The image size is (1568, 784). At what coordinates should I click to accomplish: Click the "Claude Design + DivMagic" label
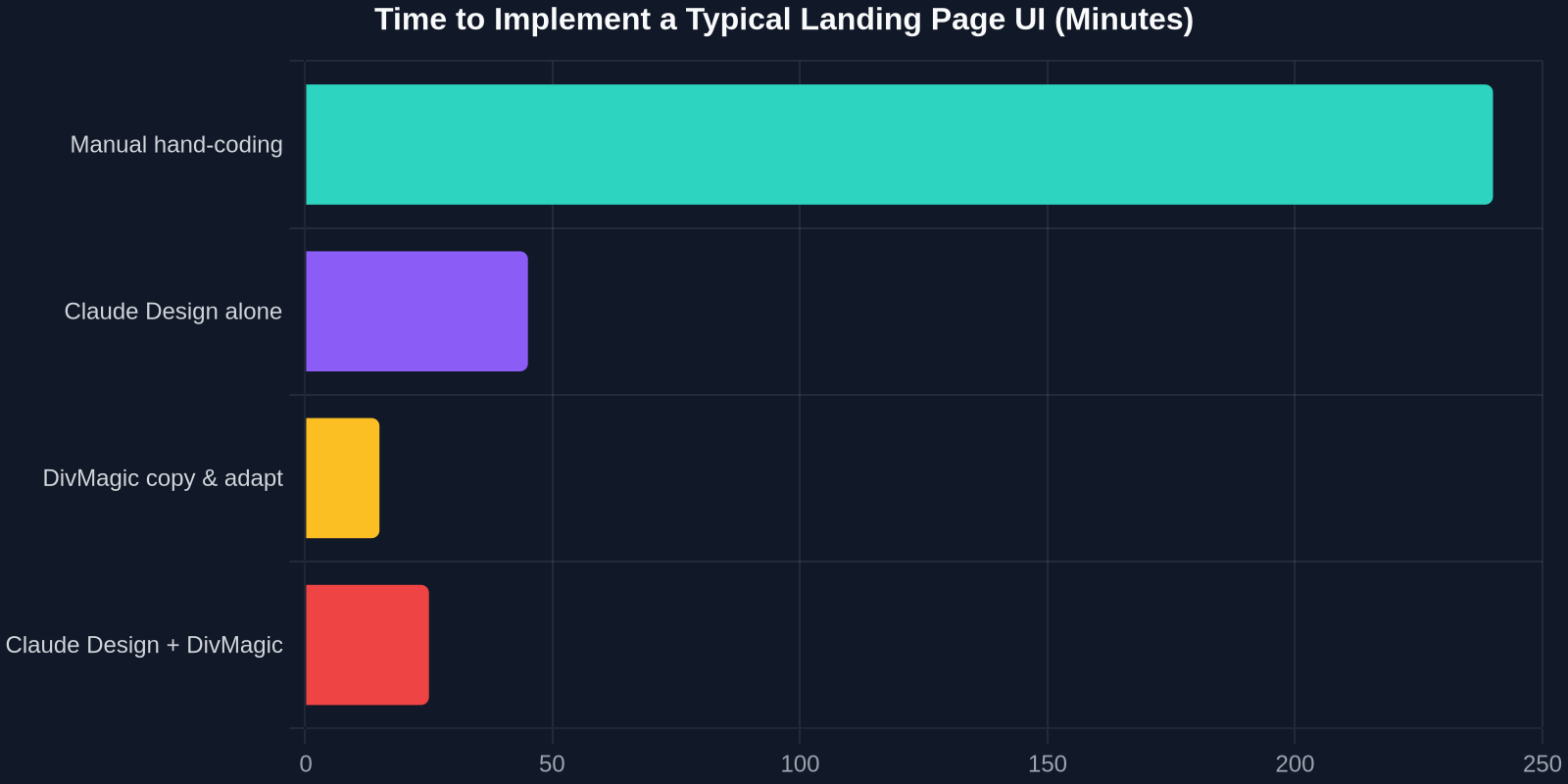144,645
